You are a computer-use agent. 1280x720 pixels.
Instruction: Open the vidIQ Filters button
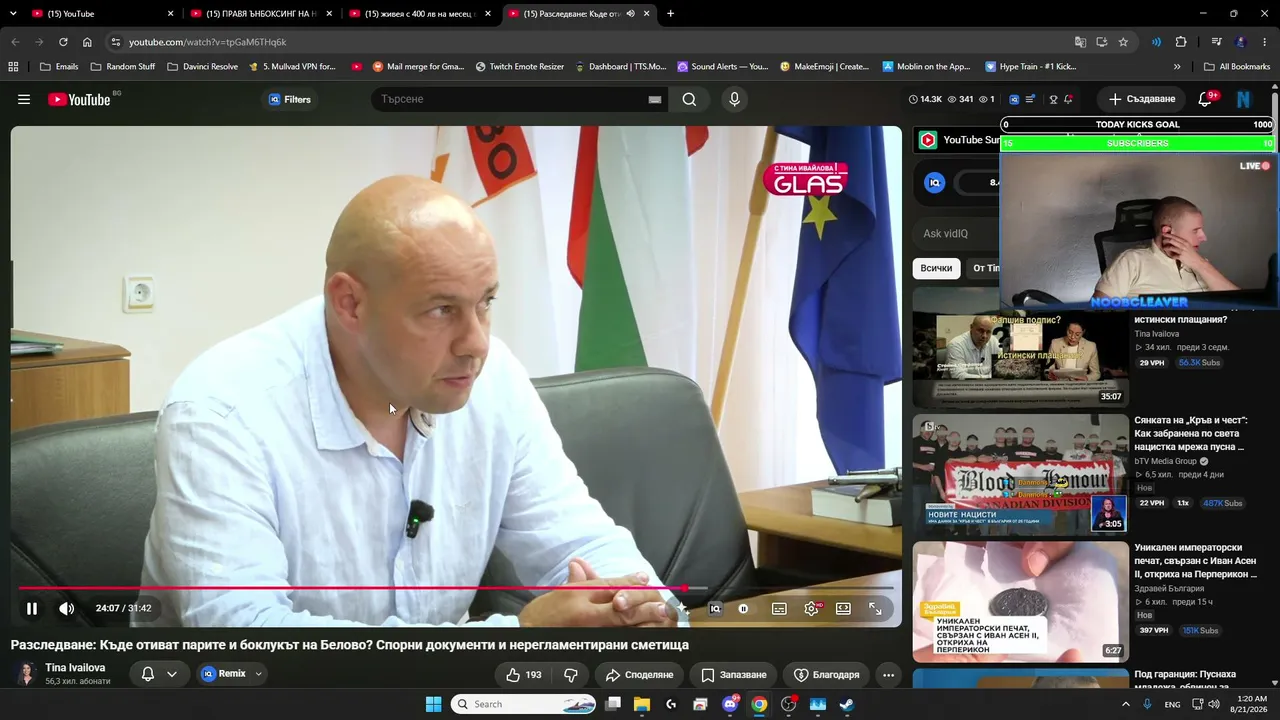(290, 99)
